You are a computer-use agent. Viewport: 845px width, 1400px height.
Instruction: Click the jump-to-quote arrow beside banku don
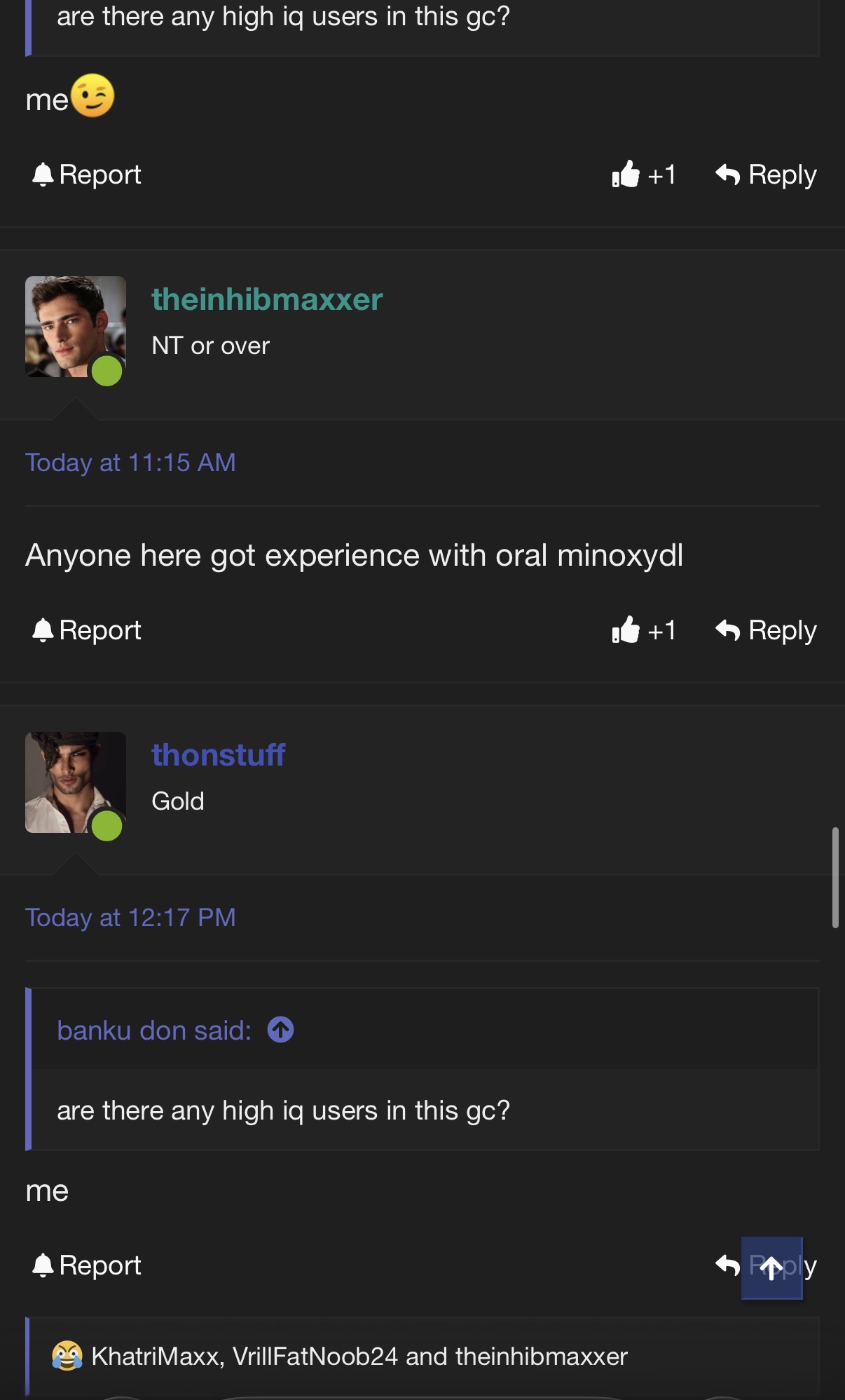pos(280,1030)
